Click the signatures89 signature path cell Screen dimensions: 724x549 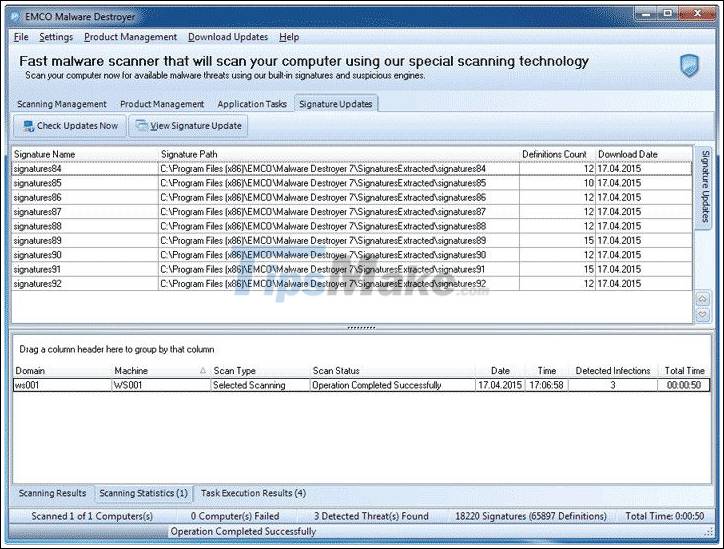[338, 241]
